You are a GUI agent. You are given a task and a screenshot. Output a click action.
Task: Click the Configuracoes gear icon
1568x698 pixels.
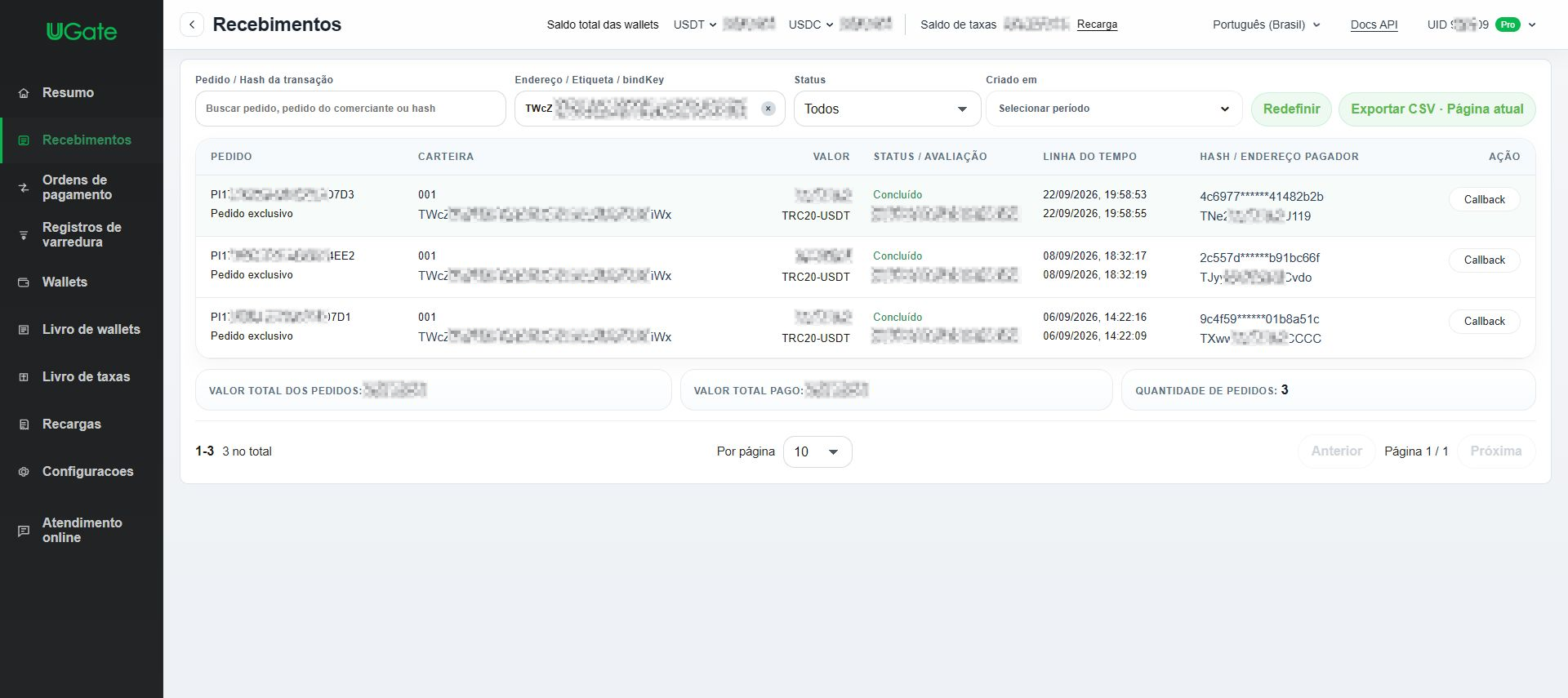[x=24, y=472]
